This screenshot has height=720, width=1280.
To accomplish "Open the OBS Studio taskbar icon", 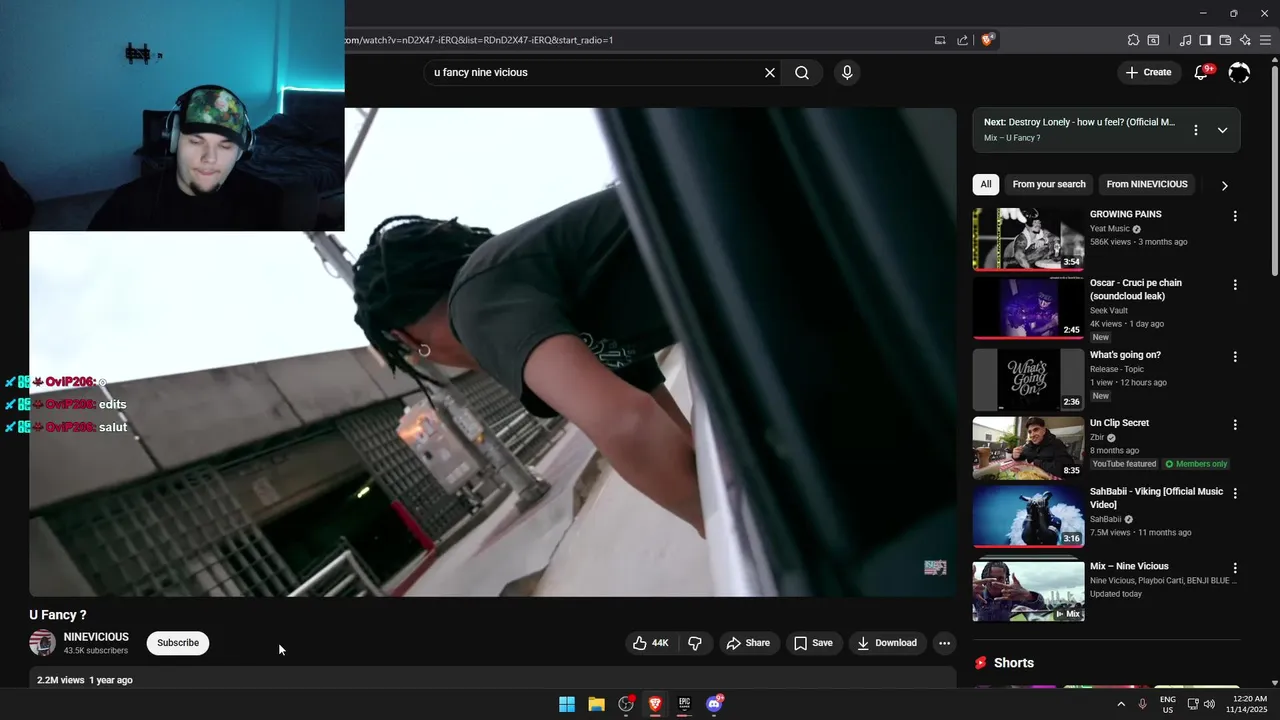I will pyautogui.click(x=626, y=704).
